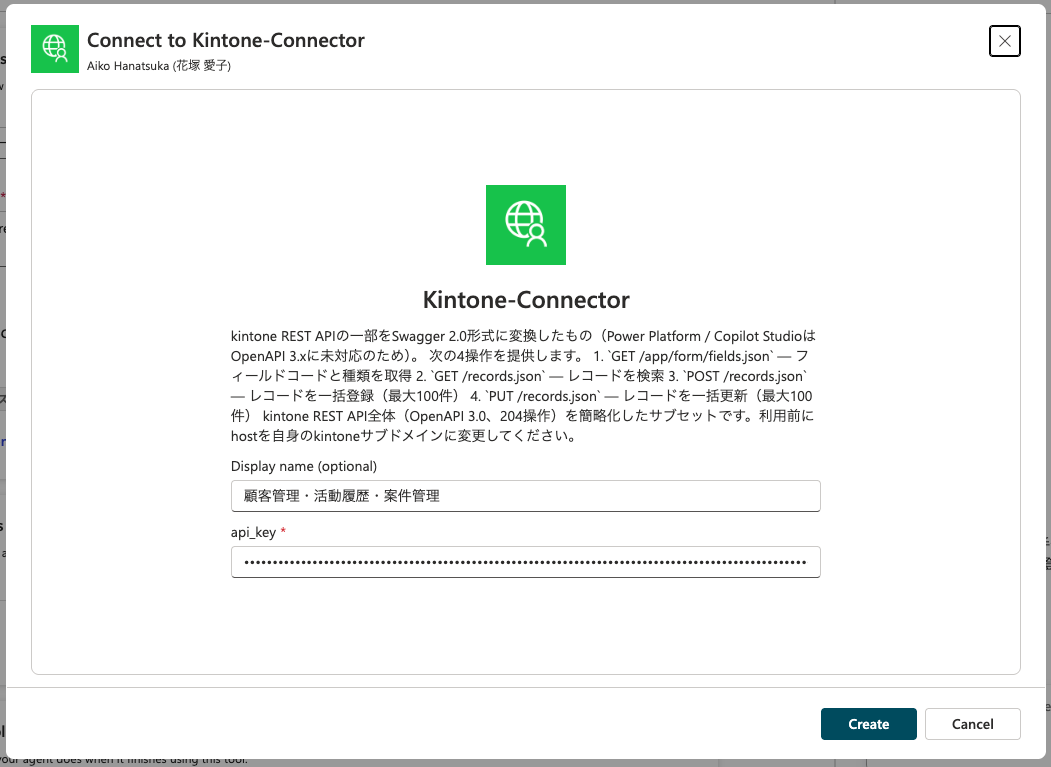The width and height of the screenshot is (1051, 767).
Task: Focus the api_key password field
Action: [526, 562]
